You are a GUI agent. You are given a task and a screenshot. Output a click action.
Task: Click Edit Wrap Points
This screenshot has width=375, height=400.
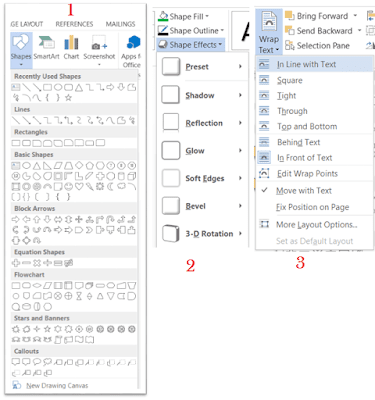pos(314,174)
